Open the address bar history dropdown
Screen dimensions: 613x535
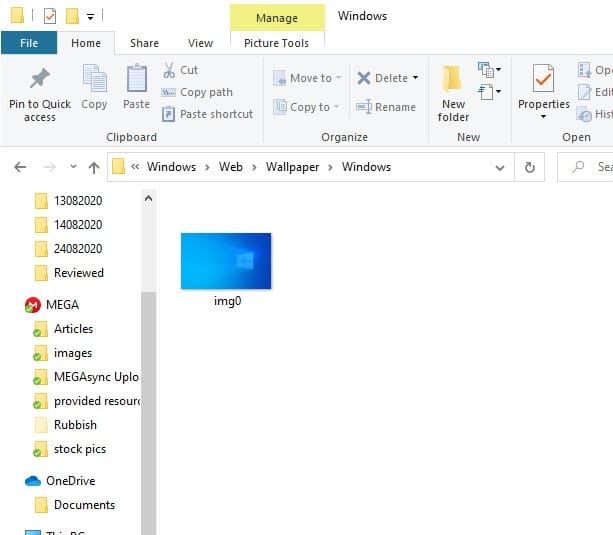(x=500, y=168)
